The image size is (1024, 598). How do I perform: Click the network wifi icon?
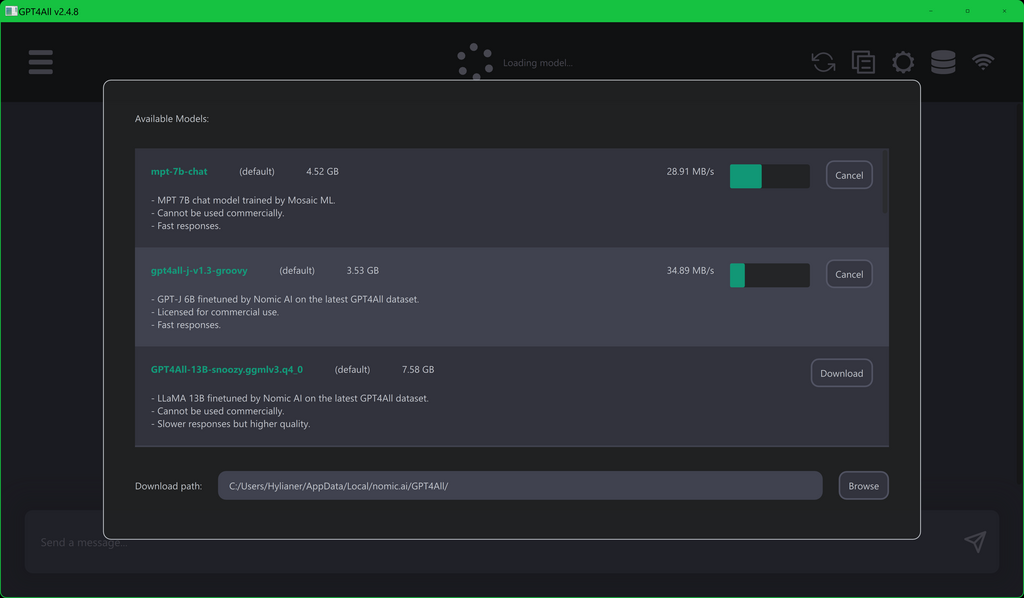click(x=983, y=62)
